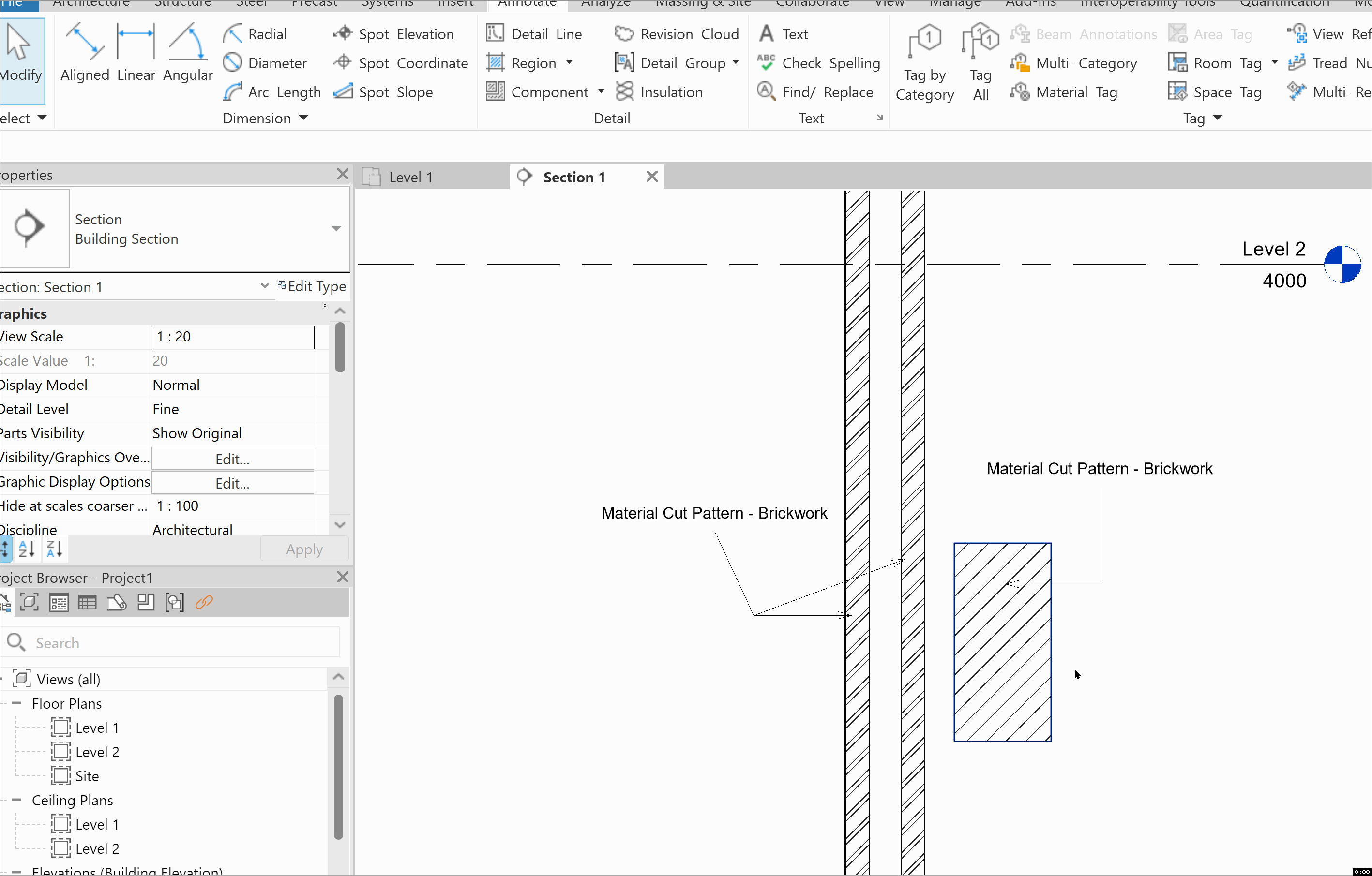
Task: Open the Room Tag dropdown arrow
Action: click(1275, 63)
